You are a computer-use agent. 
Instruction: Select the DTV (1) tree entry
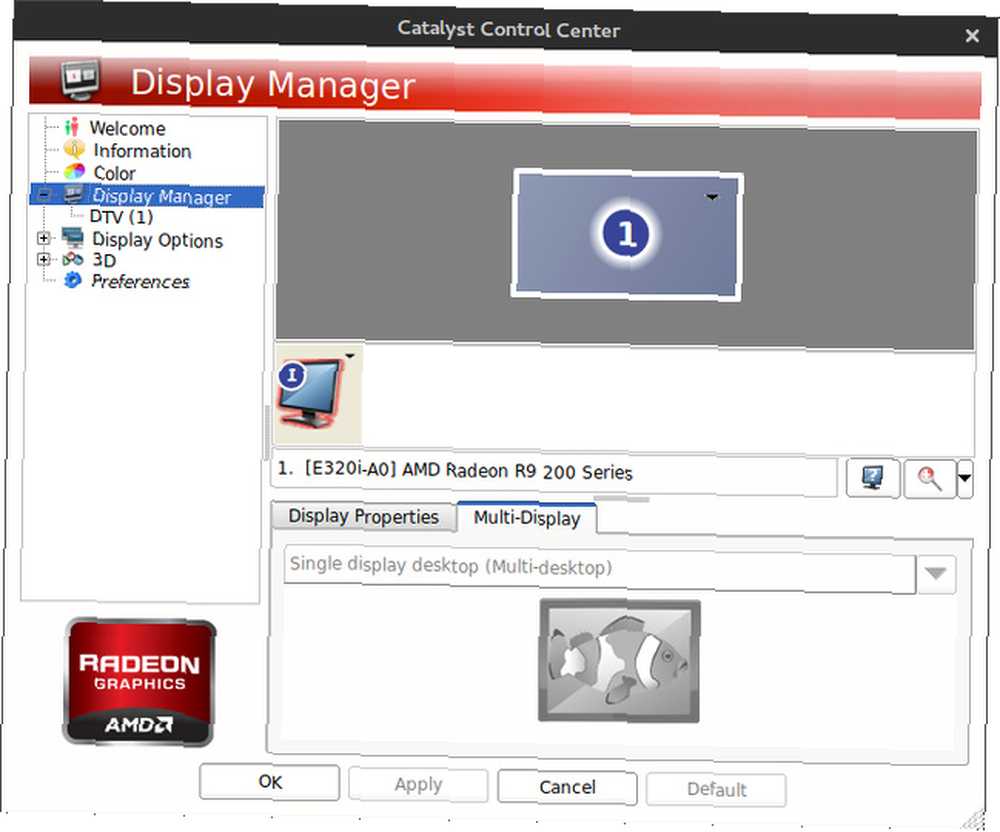click(x=121, y=217)
